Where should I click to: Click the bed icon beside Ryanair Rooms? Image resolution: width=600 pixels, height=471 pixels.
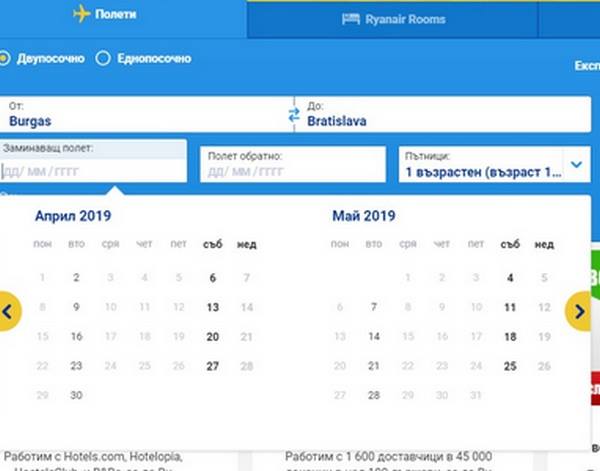coord(351,19)
